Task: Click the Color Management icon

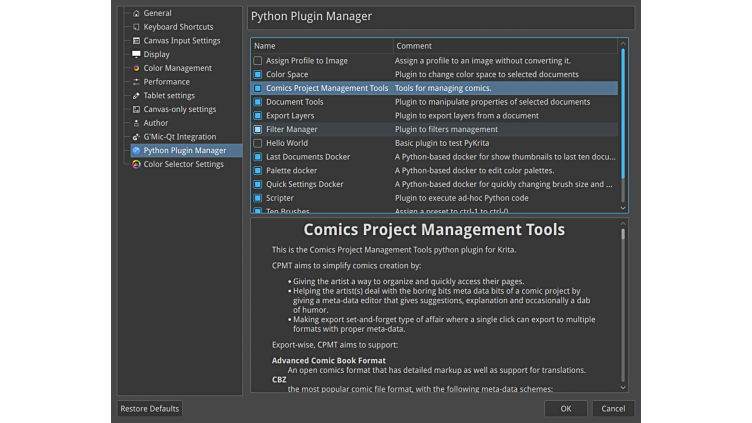Action: tap(136, 68)
